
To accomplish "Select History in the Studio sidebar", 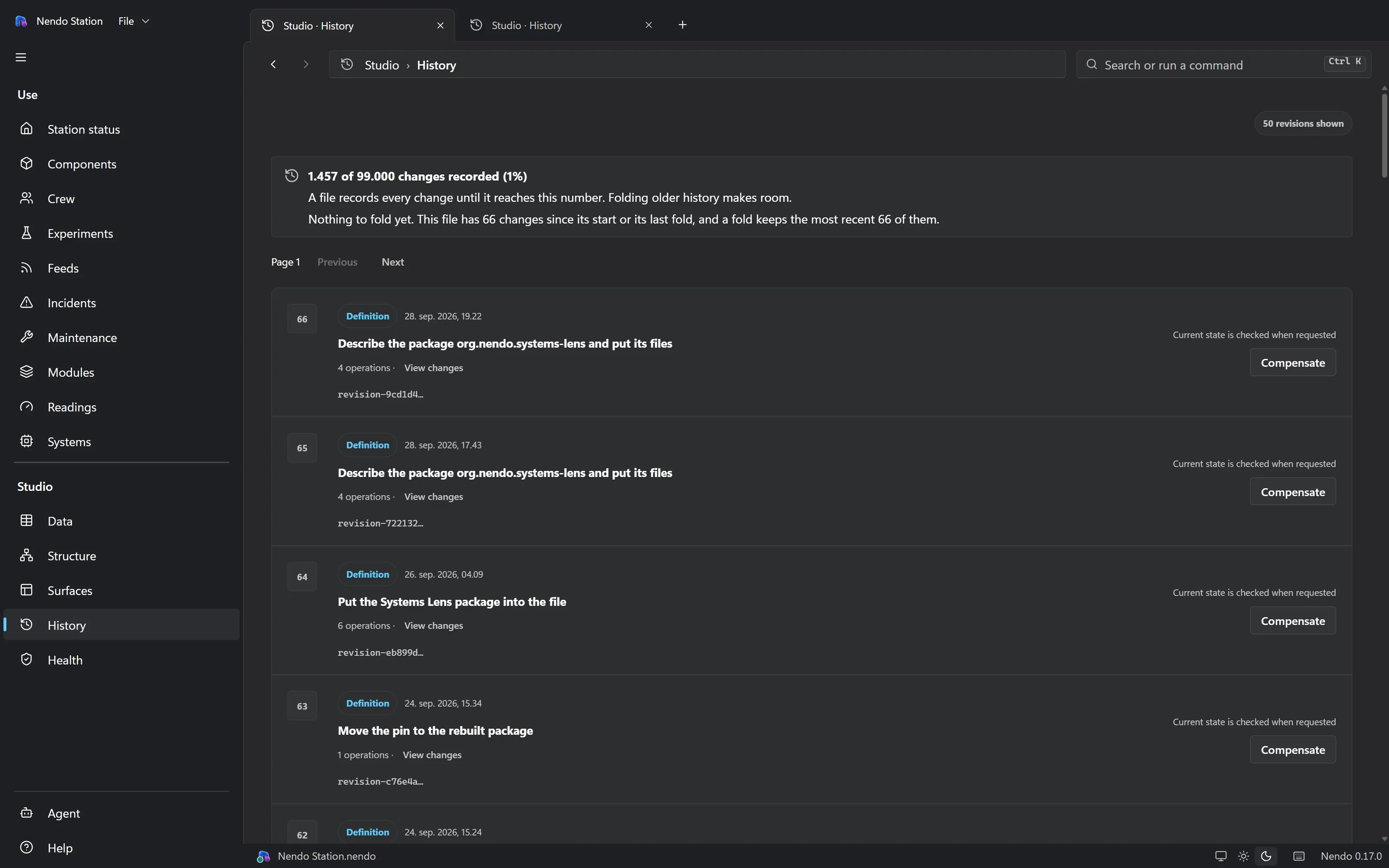I will click(x=121, y=625).
